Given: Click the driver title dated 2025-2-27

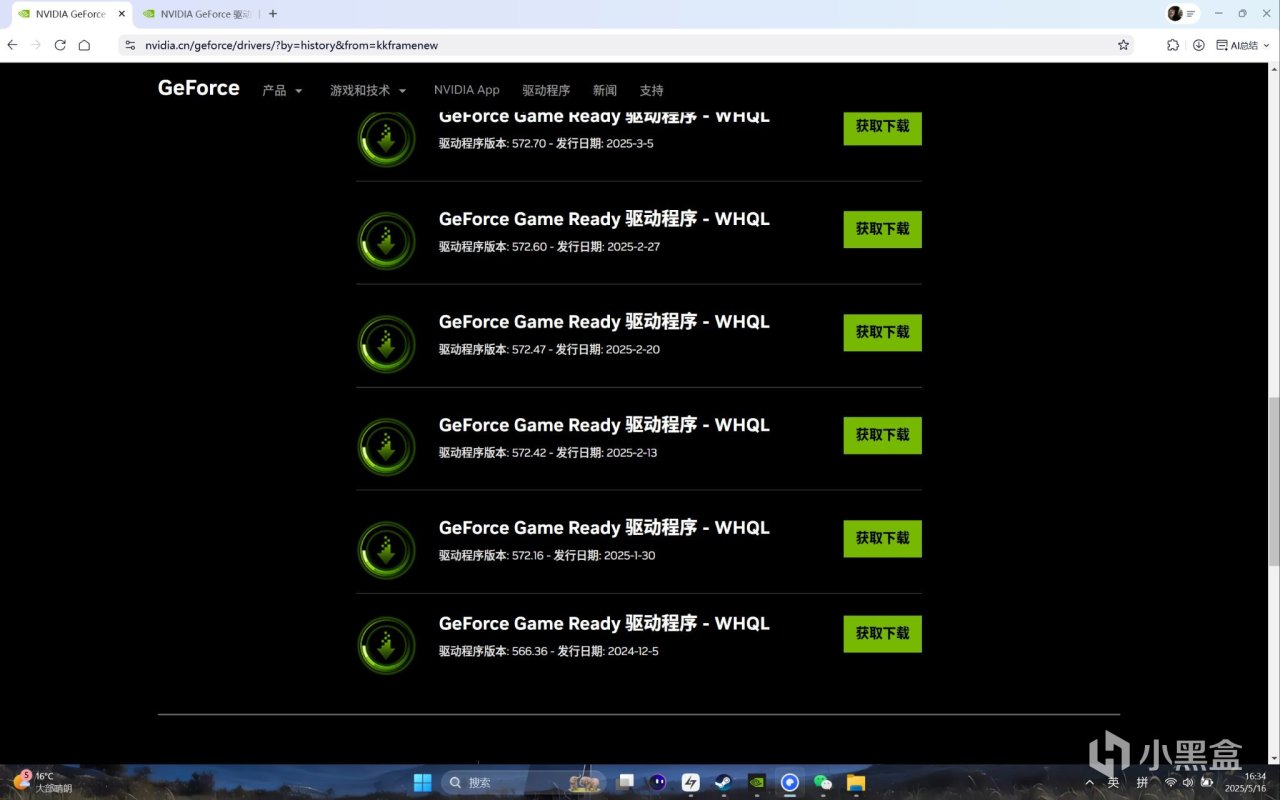Looking at the screenshot, I should pyautogui.click(x=604, y=219).
